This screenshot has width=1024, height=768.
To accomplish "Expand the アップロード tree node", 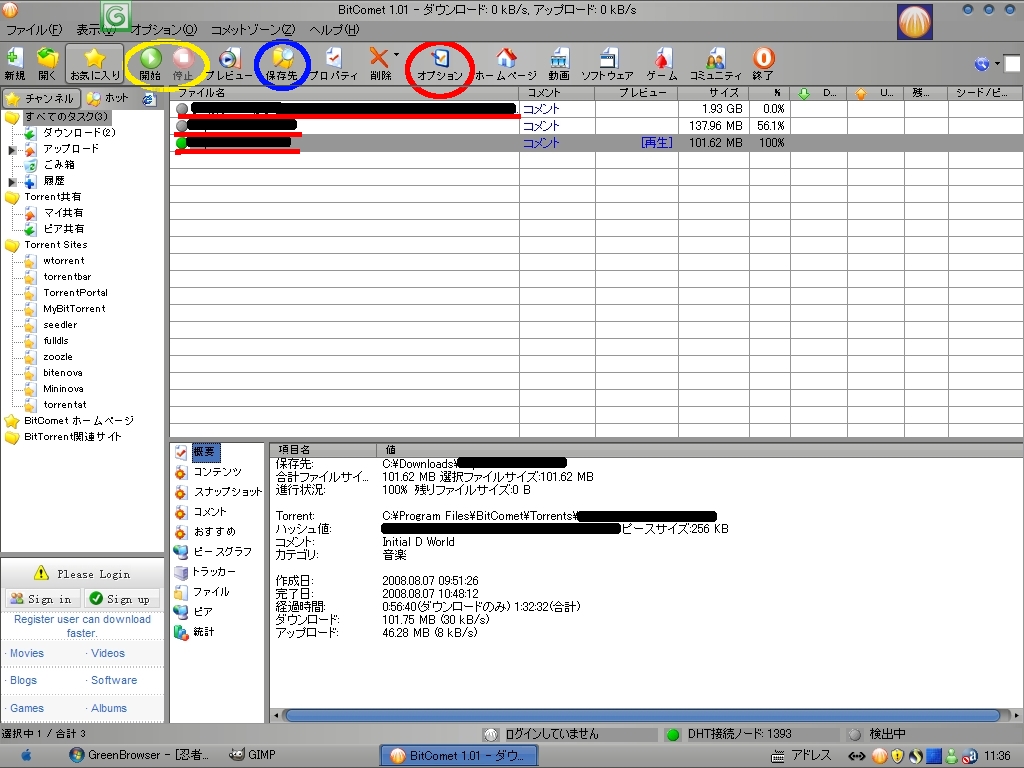I will point(11,150).
